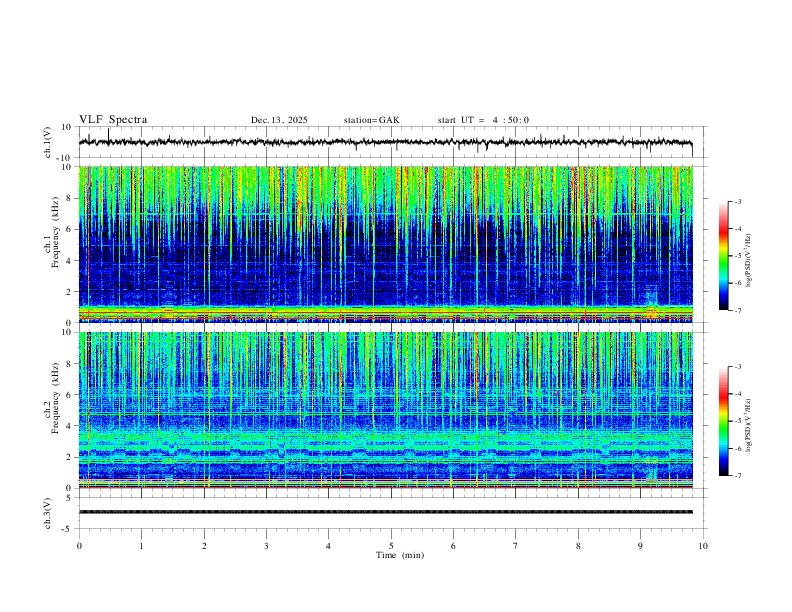
Task: Click the "ch.1(V)" vertical axis label
Action: 48,142
